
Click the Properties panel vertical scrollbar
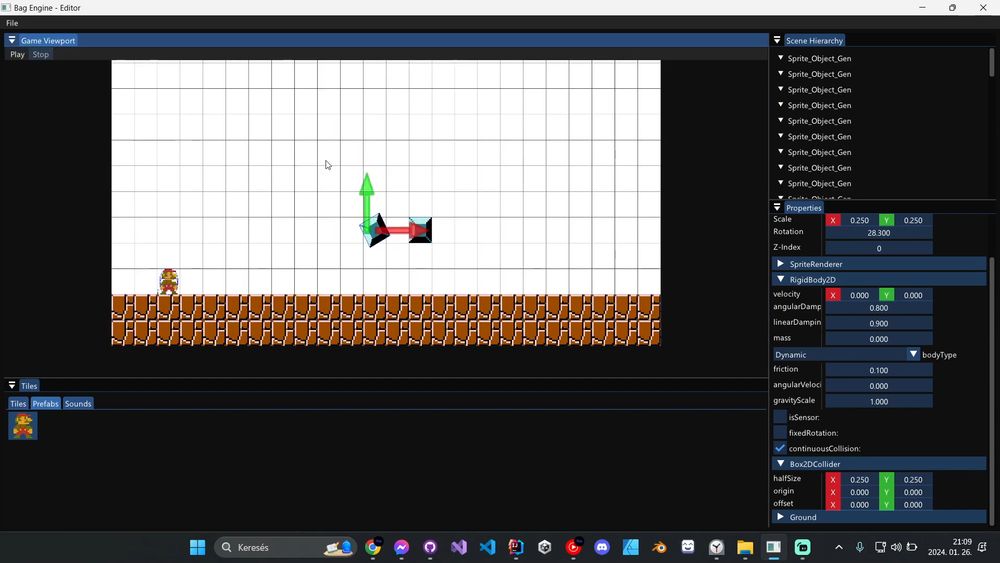click(x=992, y=391)
